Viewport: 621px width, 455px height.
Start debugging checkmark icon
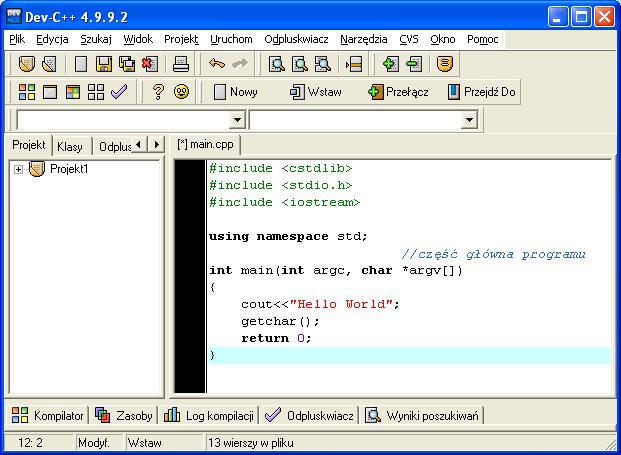click(119, 92)
